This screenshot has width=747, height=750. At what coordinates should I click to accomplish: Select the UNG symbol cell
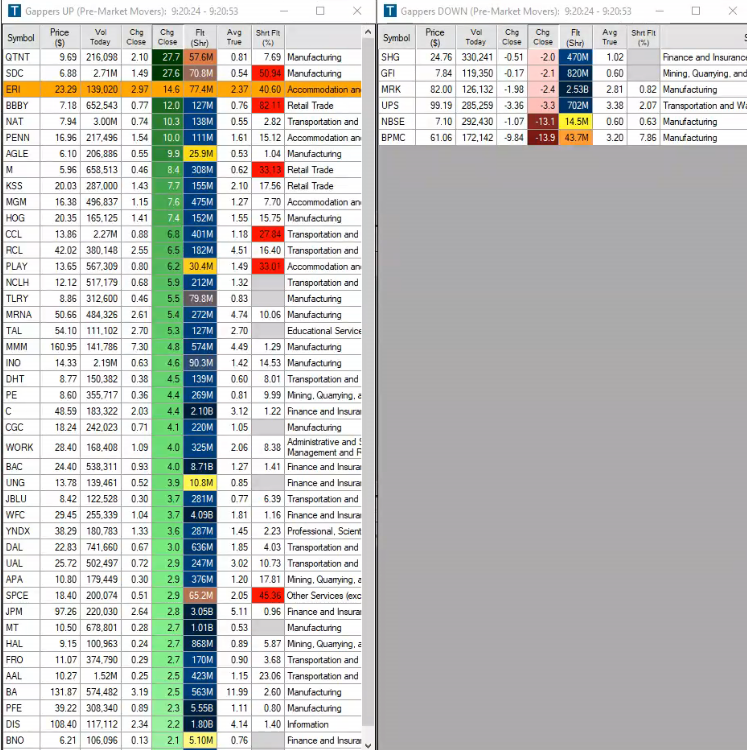21,483
